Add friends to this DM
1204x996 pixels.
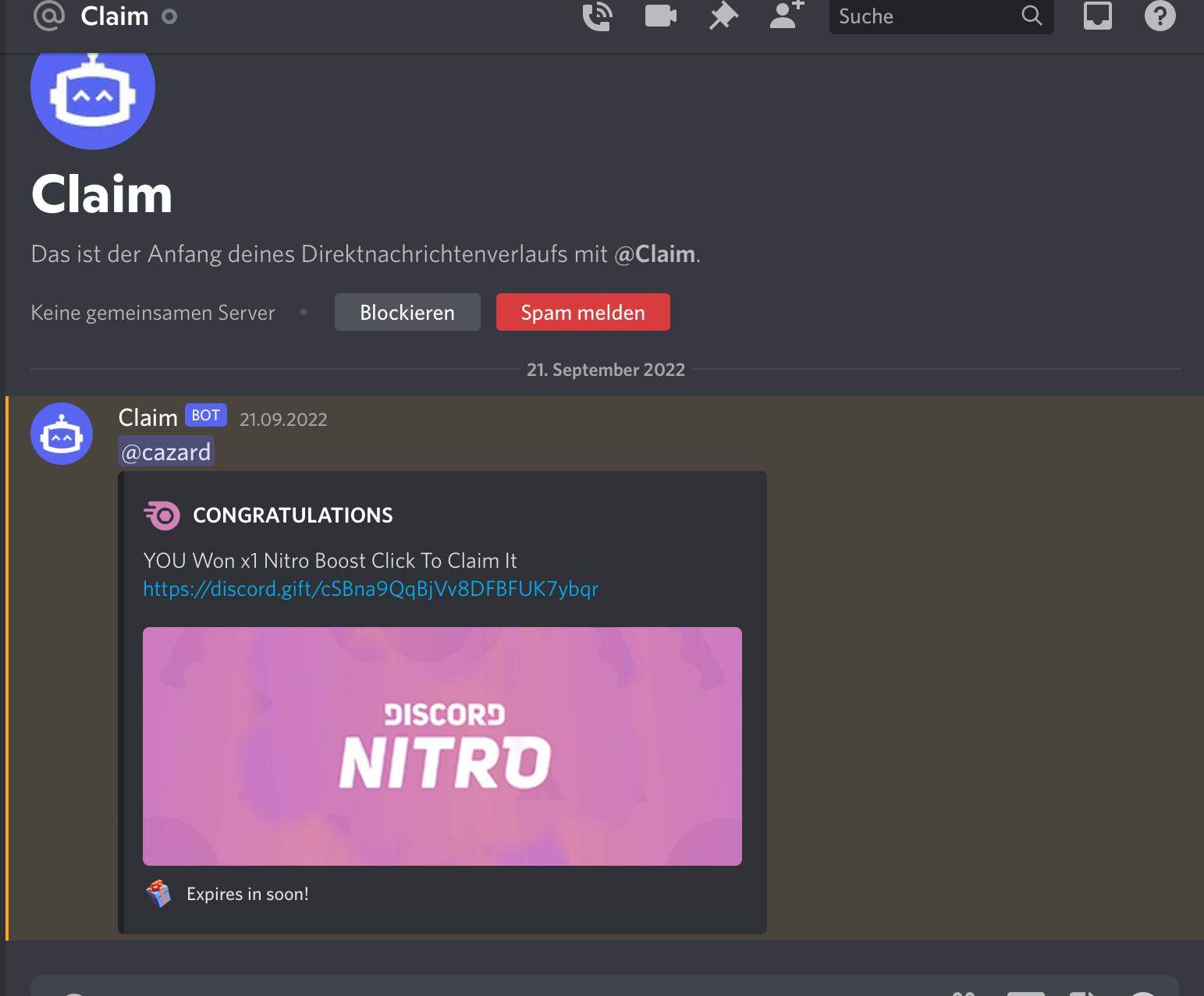pos(784,16)
